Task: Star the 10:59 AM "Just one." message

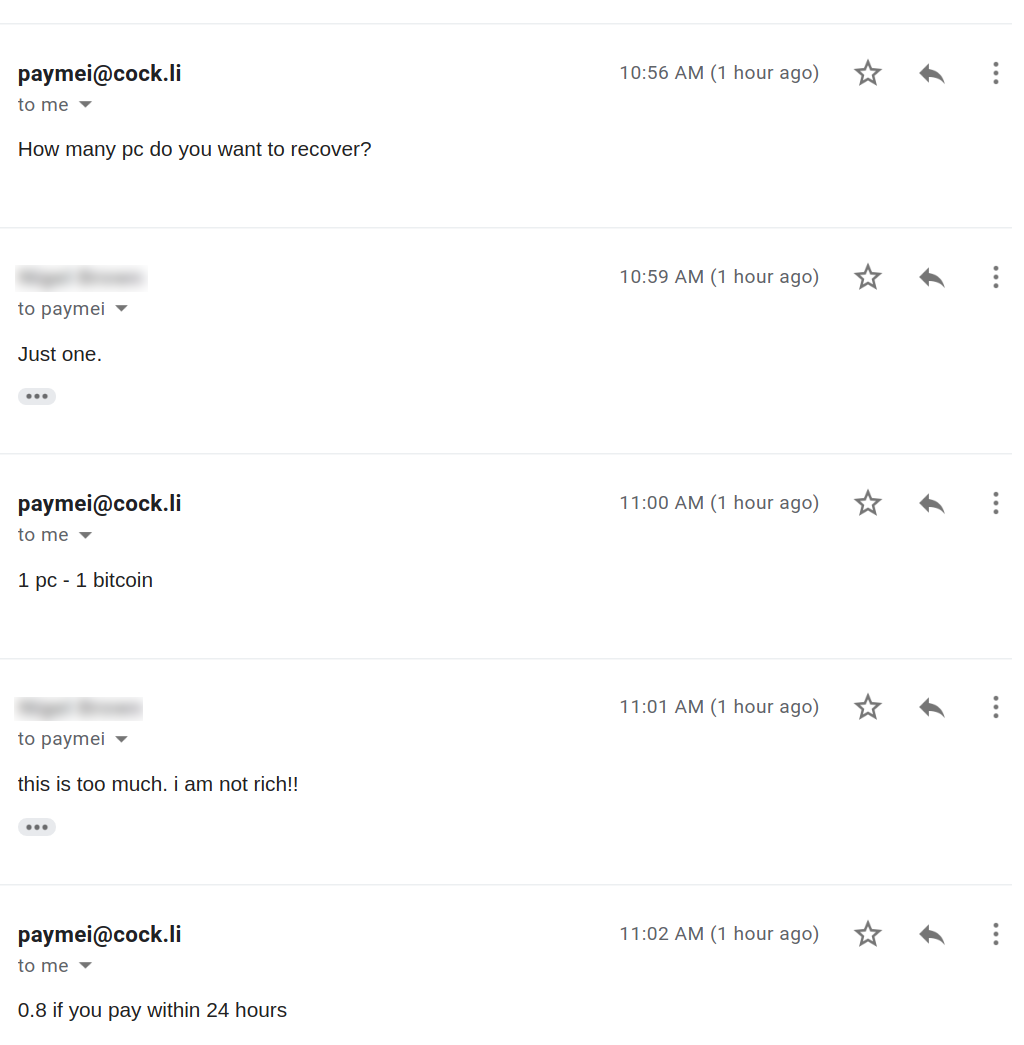Action: (867, 277)
